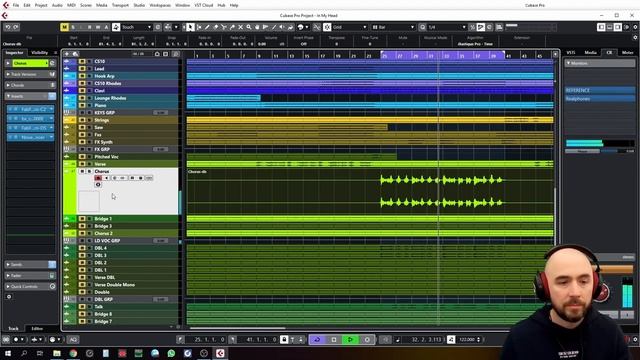Click the horizontal timeline scrollbar
Viewport: 640px width, 360px height.
tap(238, 328)
